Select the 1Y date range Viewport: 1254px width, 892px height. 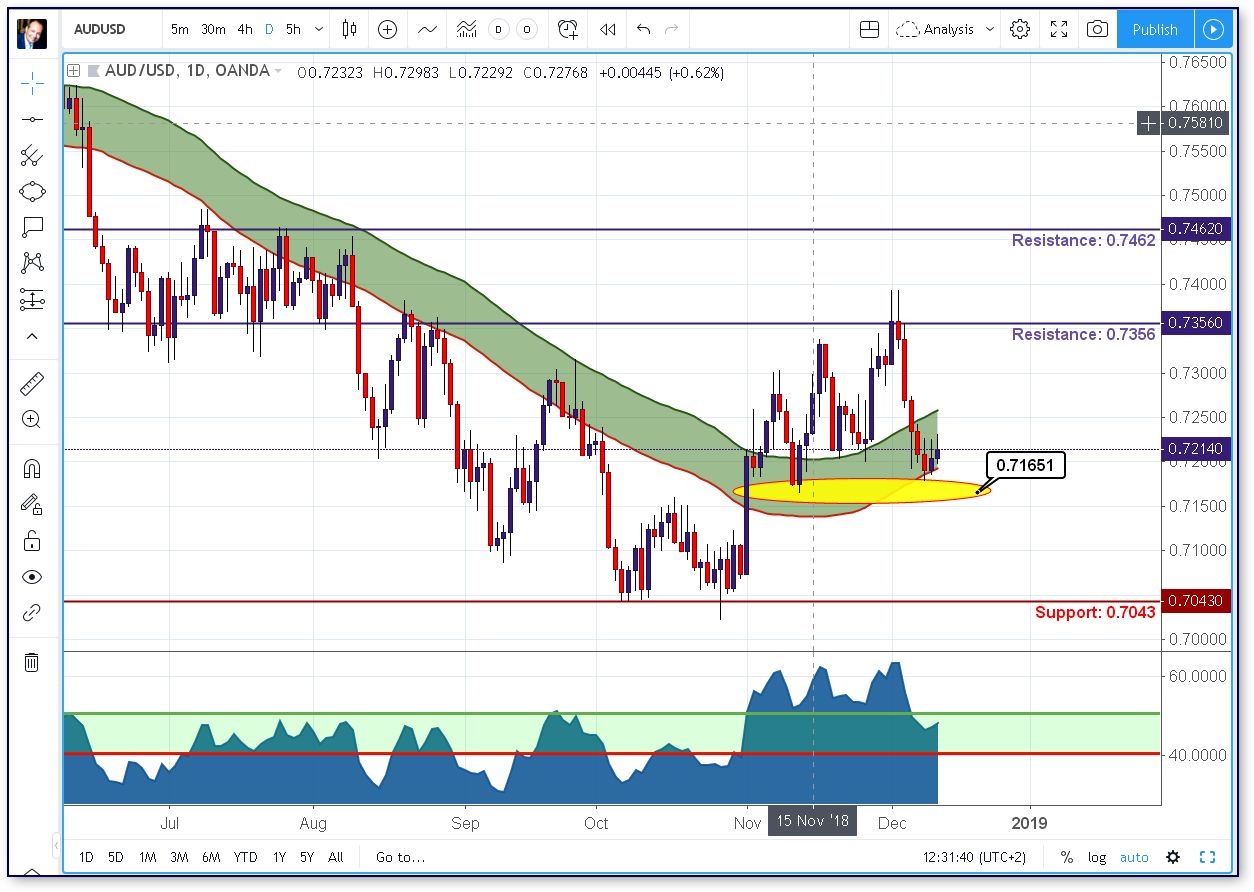coord(279,857)
